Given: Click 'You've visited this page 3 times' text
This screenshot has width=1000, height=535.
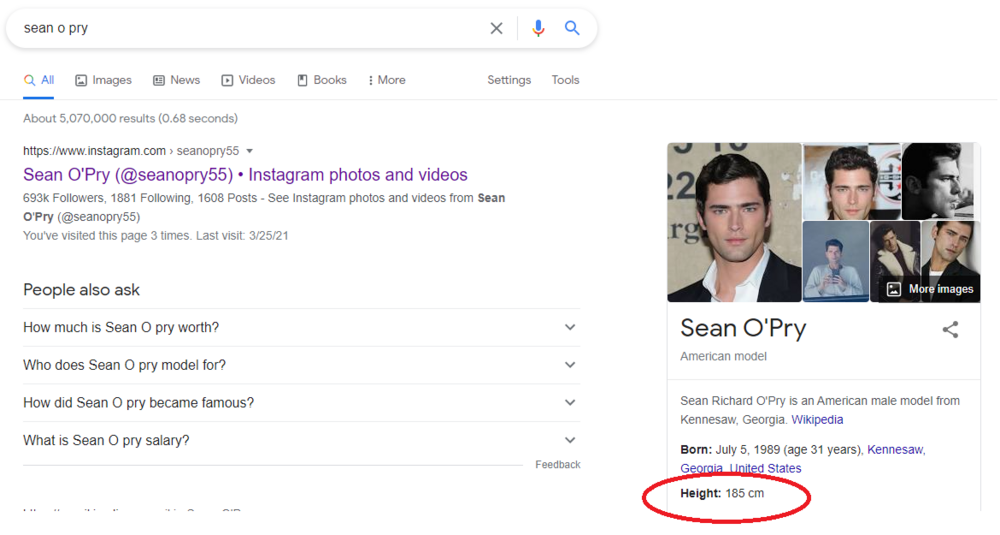Looking at the screenshot, I should coord(156,236).
